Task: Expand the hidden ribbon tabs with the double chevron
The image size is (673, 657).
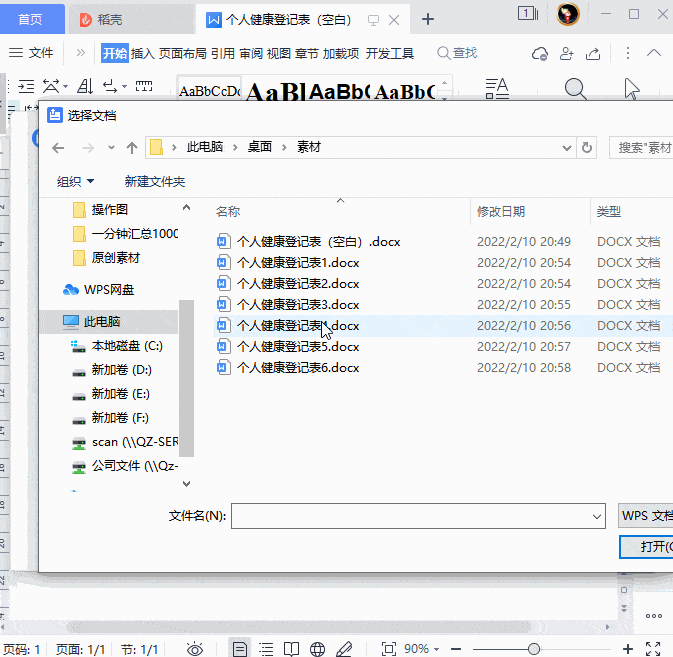Action: pyautogui.click(x=80, y=53)
